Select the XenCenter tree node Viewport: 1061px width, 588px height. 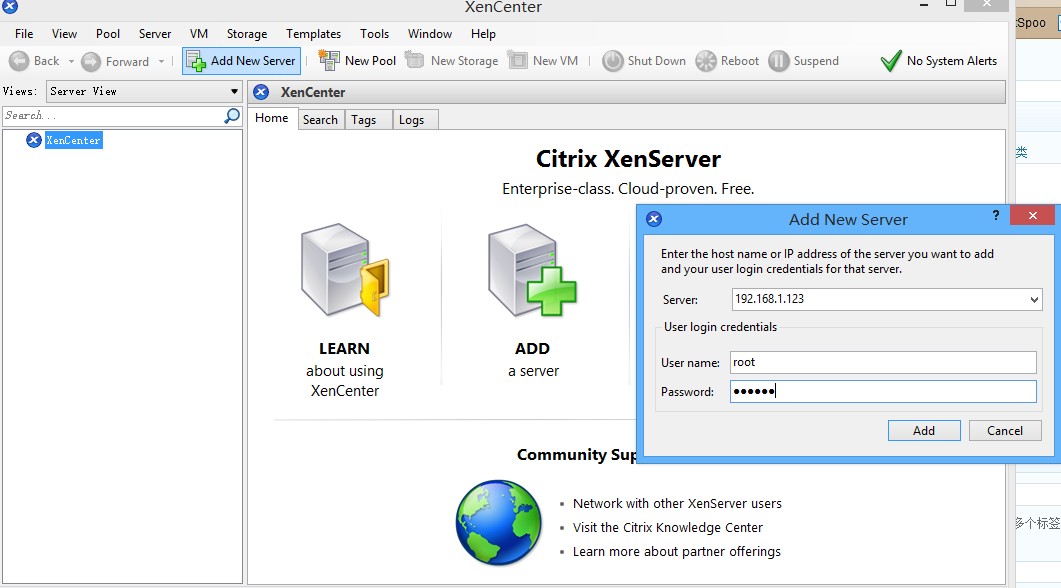74,140
